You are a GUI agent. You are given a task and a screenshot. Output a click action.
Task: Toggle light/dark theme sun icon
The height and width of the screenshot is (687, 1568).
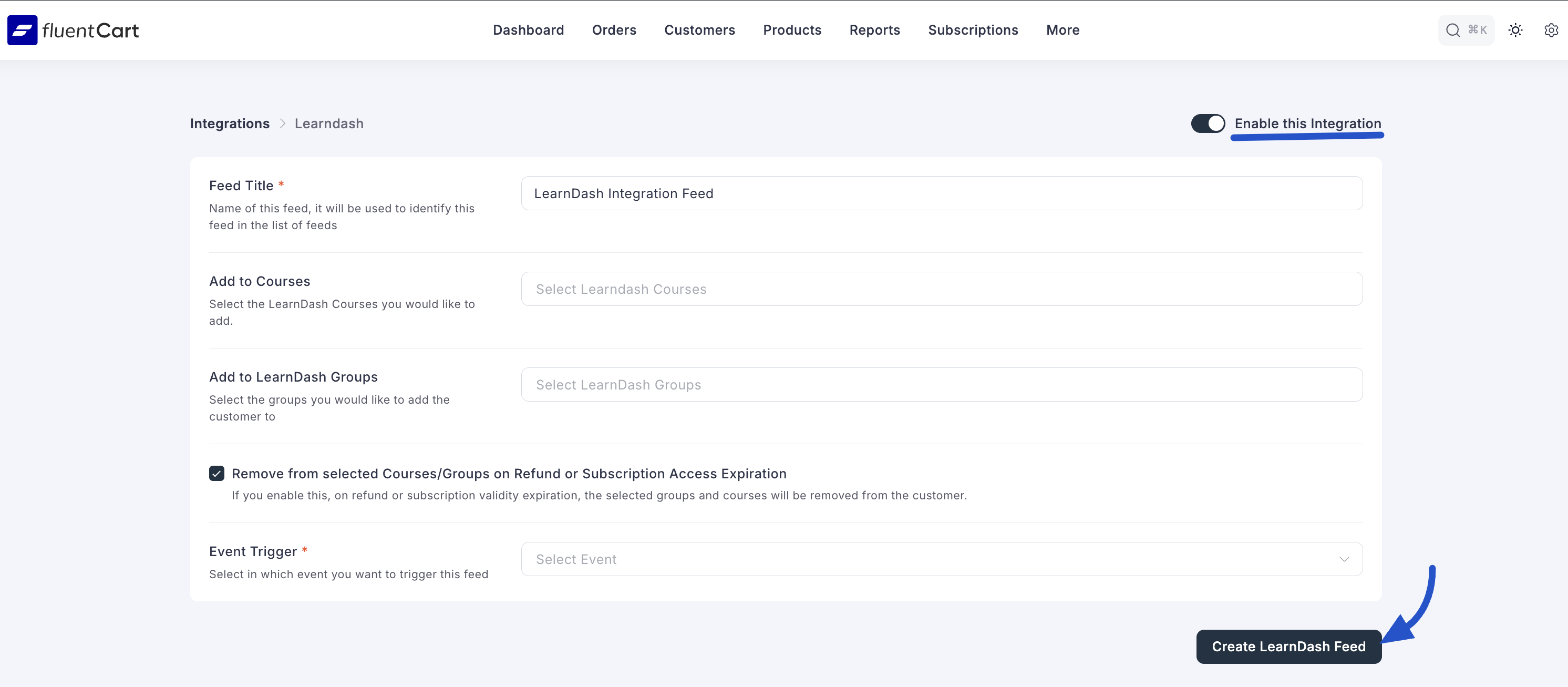(1515, 30)
